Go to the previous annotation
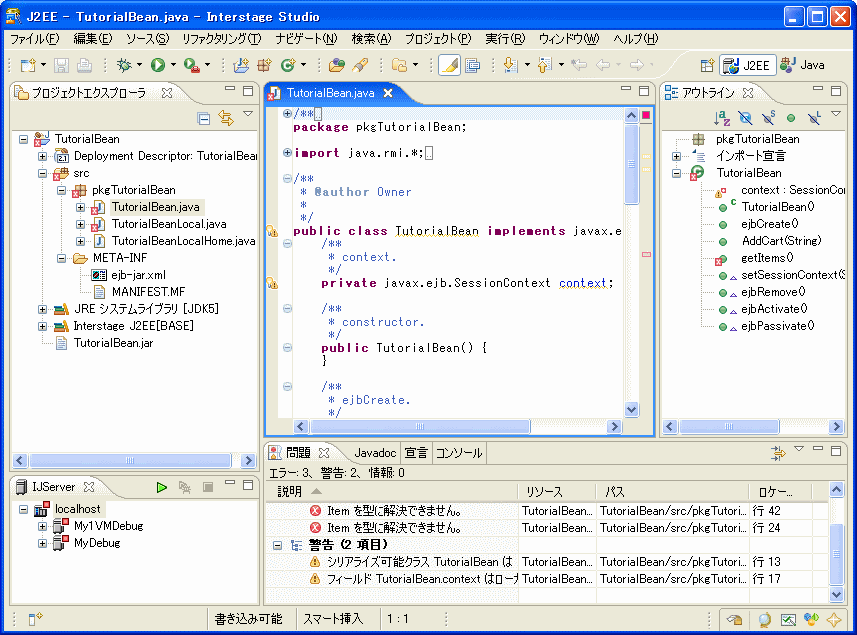Image resolution: width=857 pixels, height=635 pixels. point(544,66)
